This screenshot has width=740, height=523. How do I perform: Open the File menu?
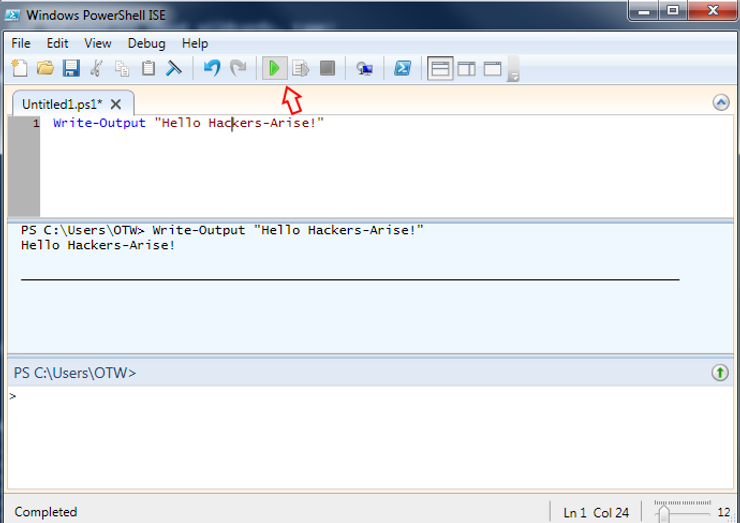click(21, 43)
